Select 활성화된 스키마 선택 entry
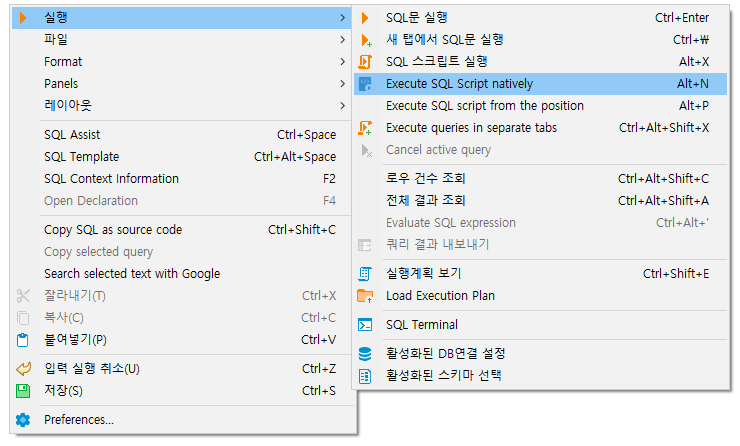This screenshot has height=446, width=740. [540, 376]
